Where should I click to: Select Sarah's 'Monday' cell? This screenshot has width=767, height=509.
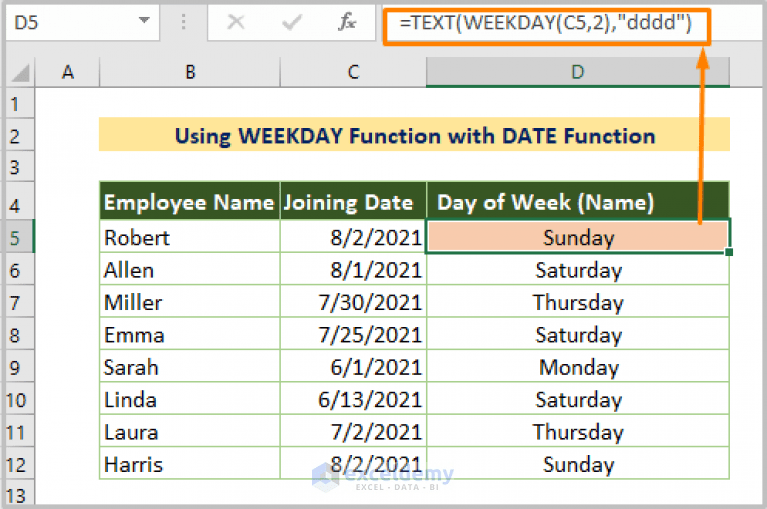pyautogui.click(x=578, y=367)
